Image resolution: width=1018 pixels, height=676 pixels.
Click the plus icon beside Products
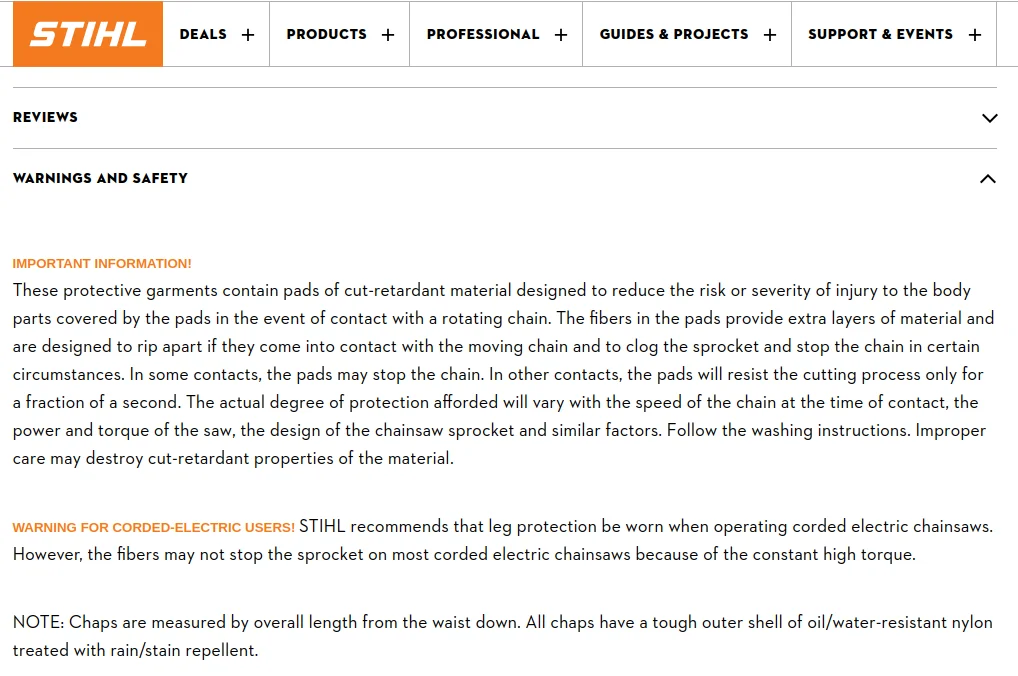point(388,35)
